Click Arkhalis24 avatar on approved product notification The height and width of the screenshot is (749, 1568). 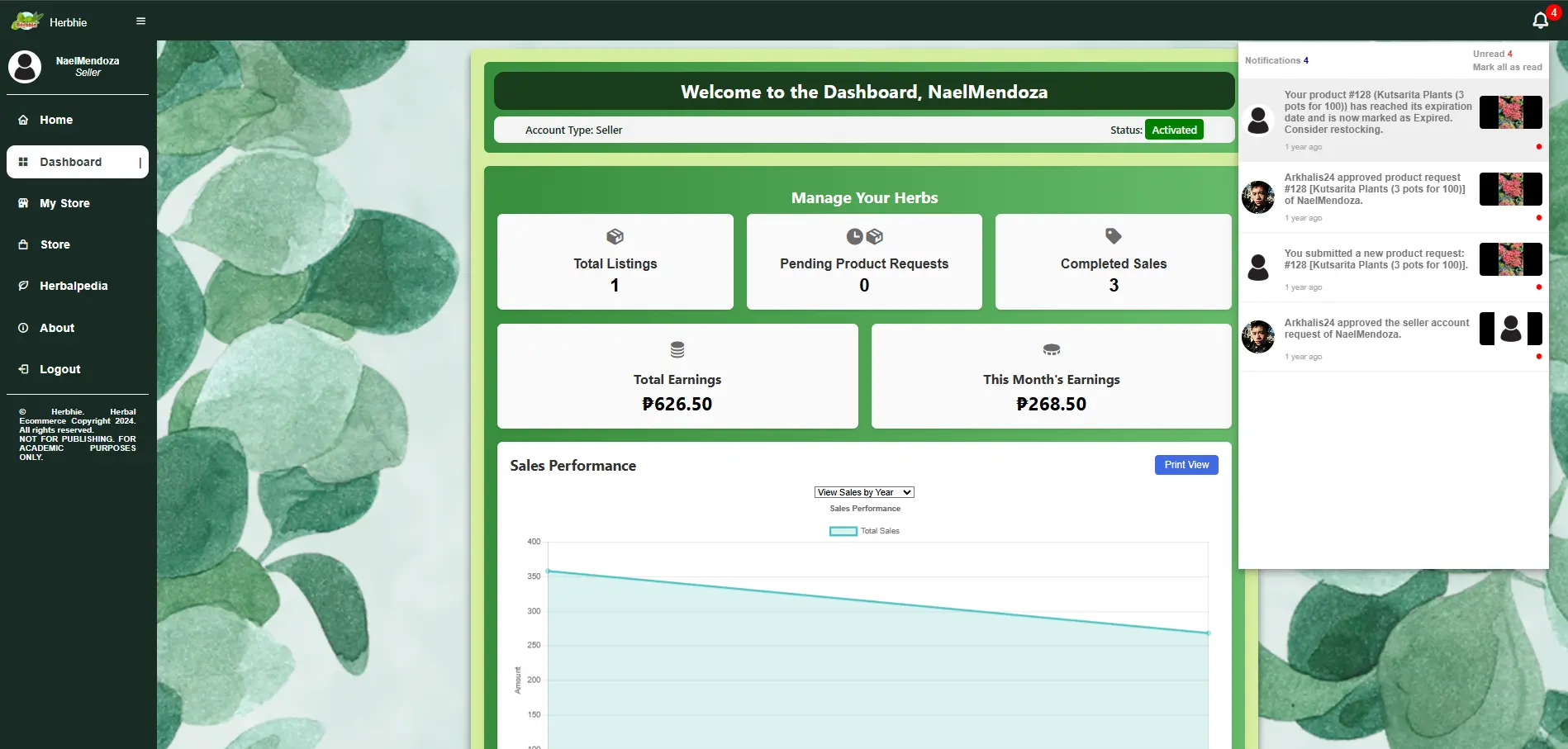pyautogui.click(x=1258, y=197)
